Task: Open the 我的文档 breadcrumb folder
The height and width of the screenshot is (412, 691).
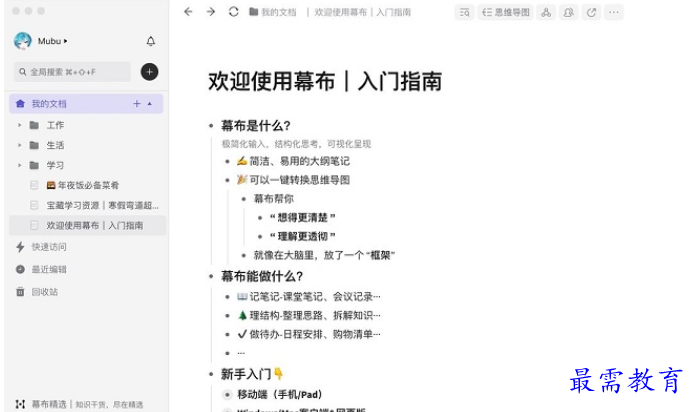Action: pyautogui.click(x=273, y=12)
